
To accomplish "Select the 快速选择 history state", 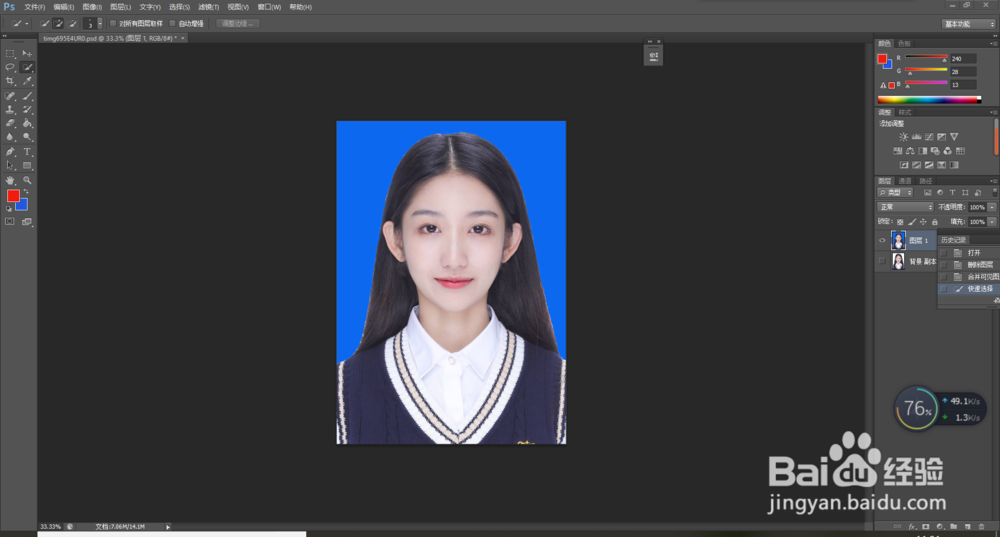I will point(969,289).
